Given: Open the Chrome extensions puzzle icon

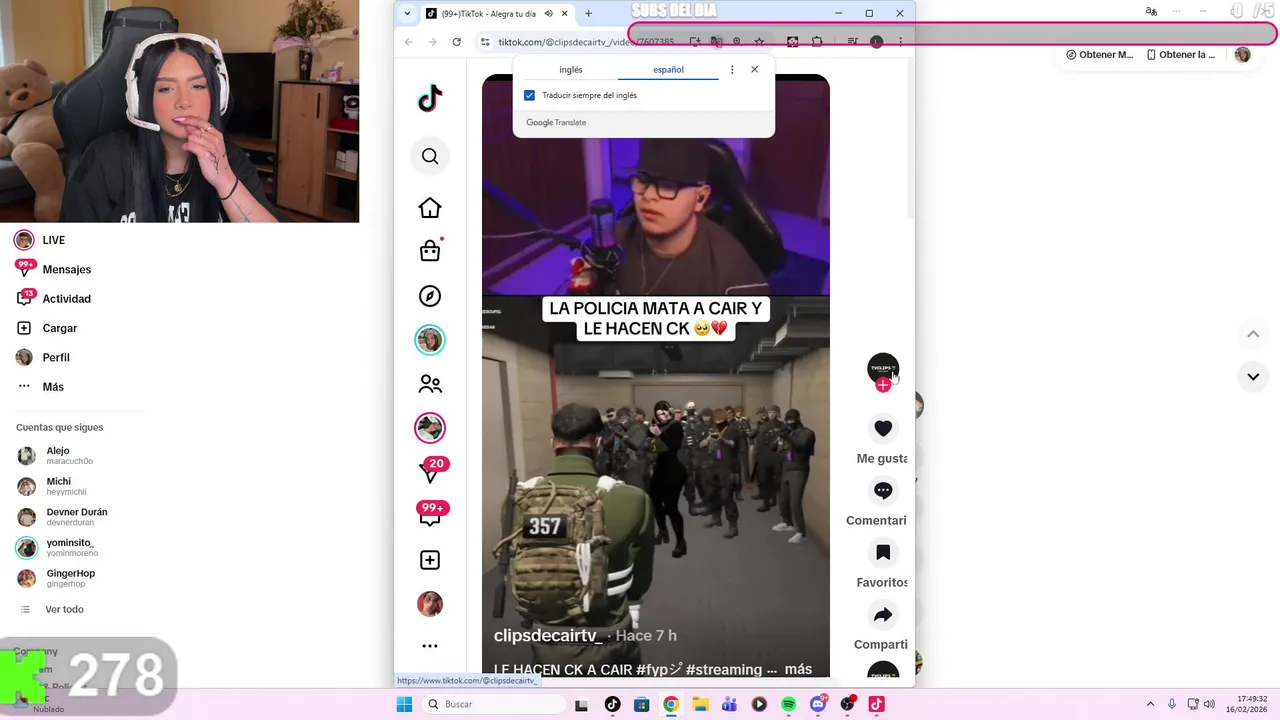Looking at the screenshot, I should tap(817, 42).
